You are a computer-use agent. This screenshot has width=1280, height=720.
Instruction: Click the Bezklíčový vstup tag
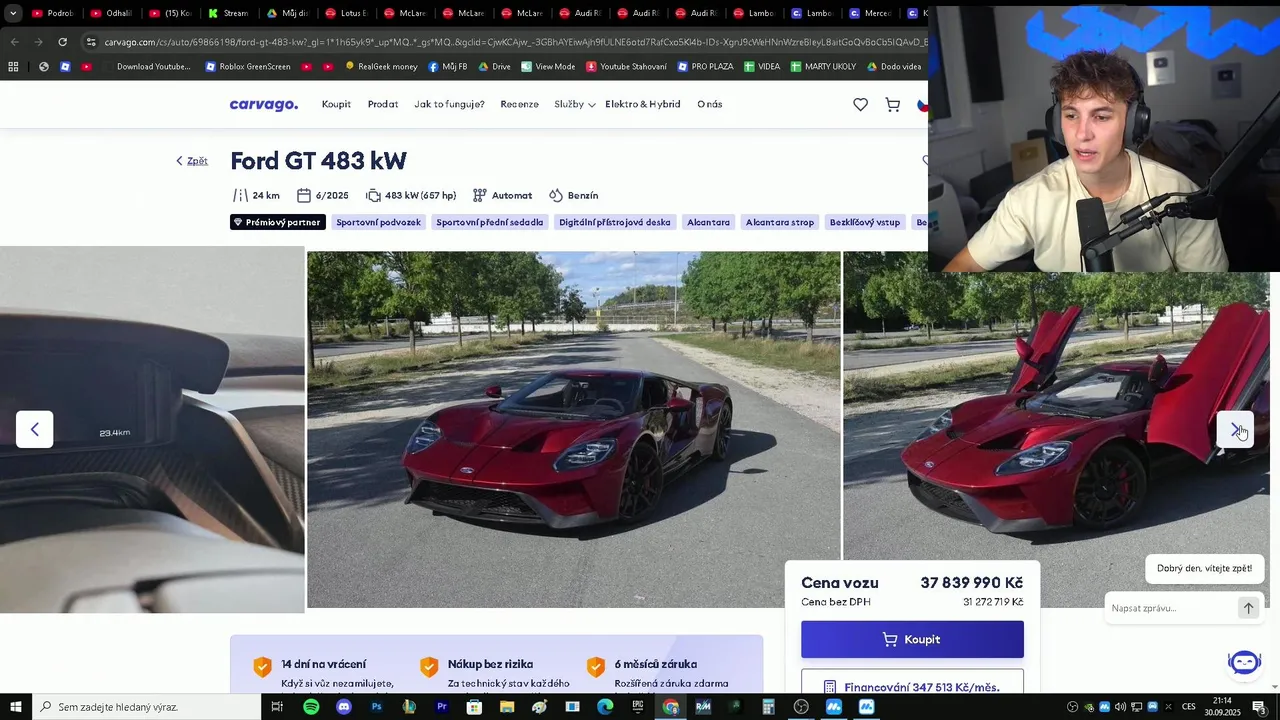[865, 222]
